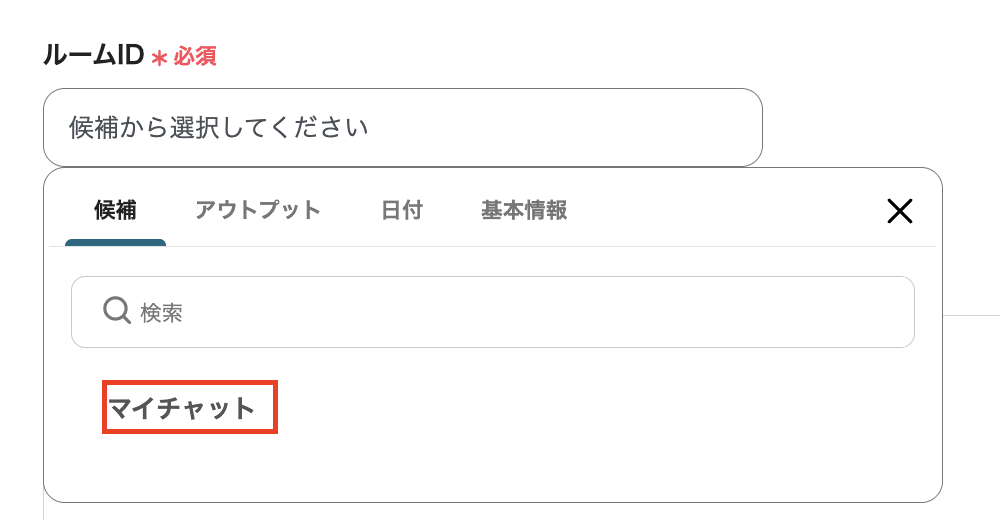
Task: Click the 必須 required marker text
Action: pos(195,57)
